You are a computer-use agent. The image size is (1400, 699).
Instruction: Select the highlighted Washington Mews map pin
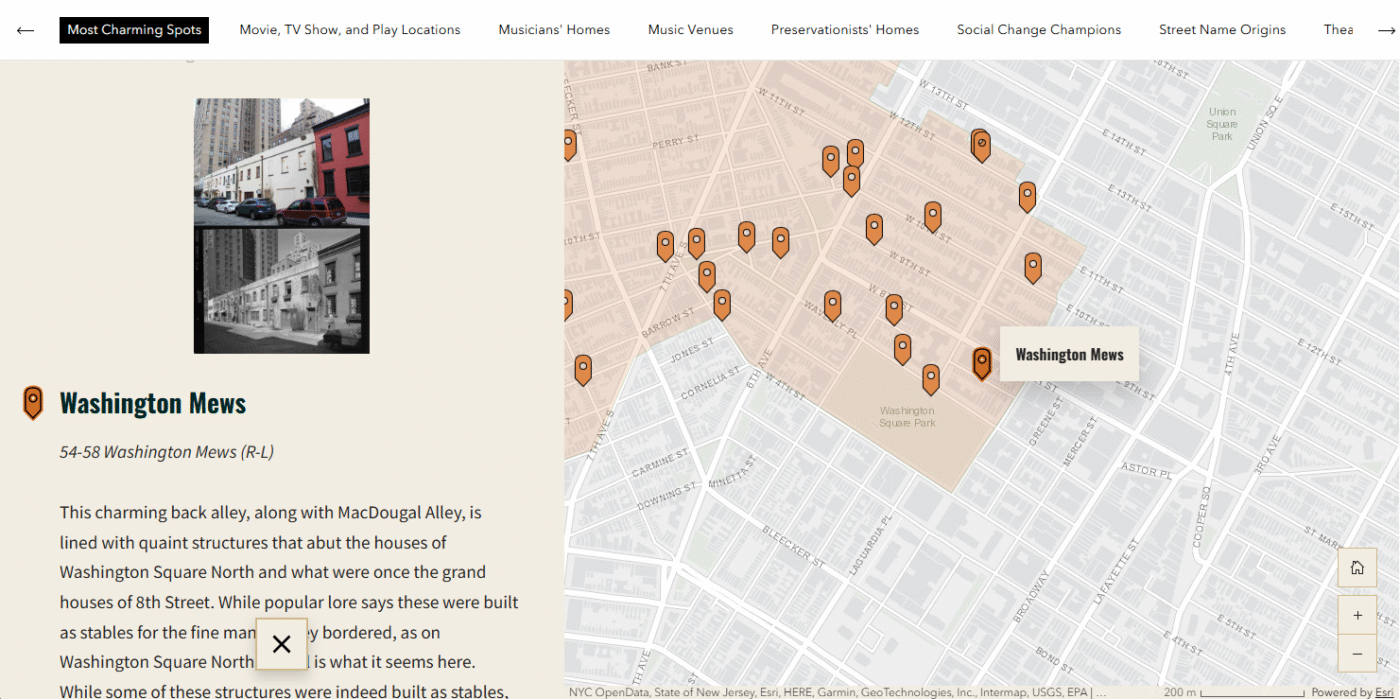coord(982,362)
